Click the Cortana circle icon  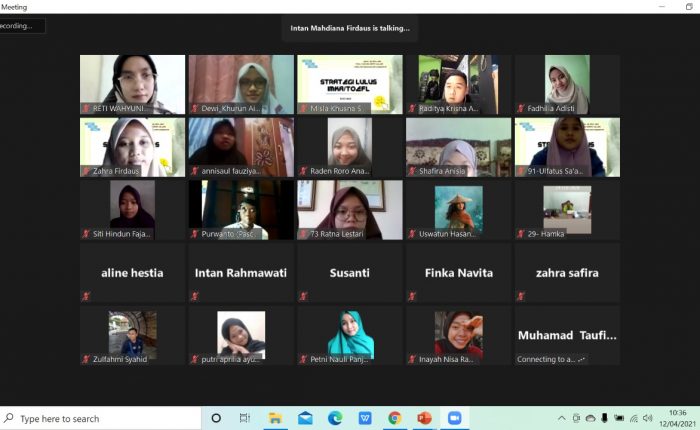point(215,418)
